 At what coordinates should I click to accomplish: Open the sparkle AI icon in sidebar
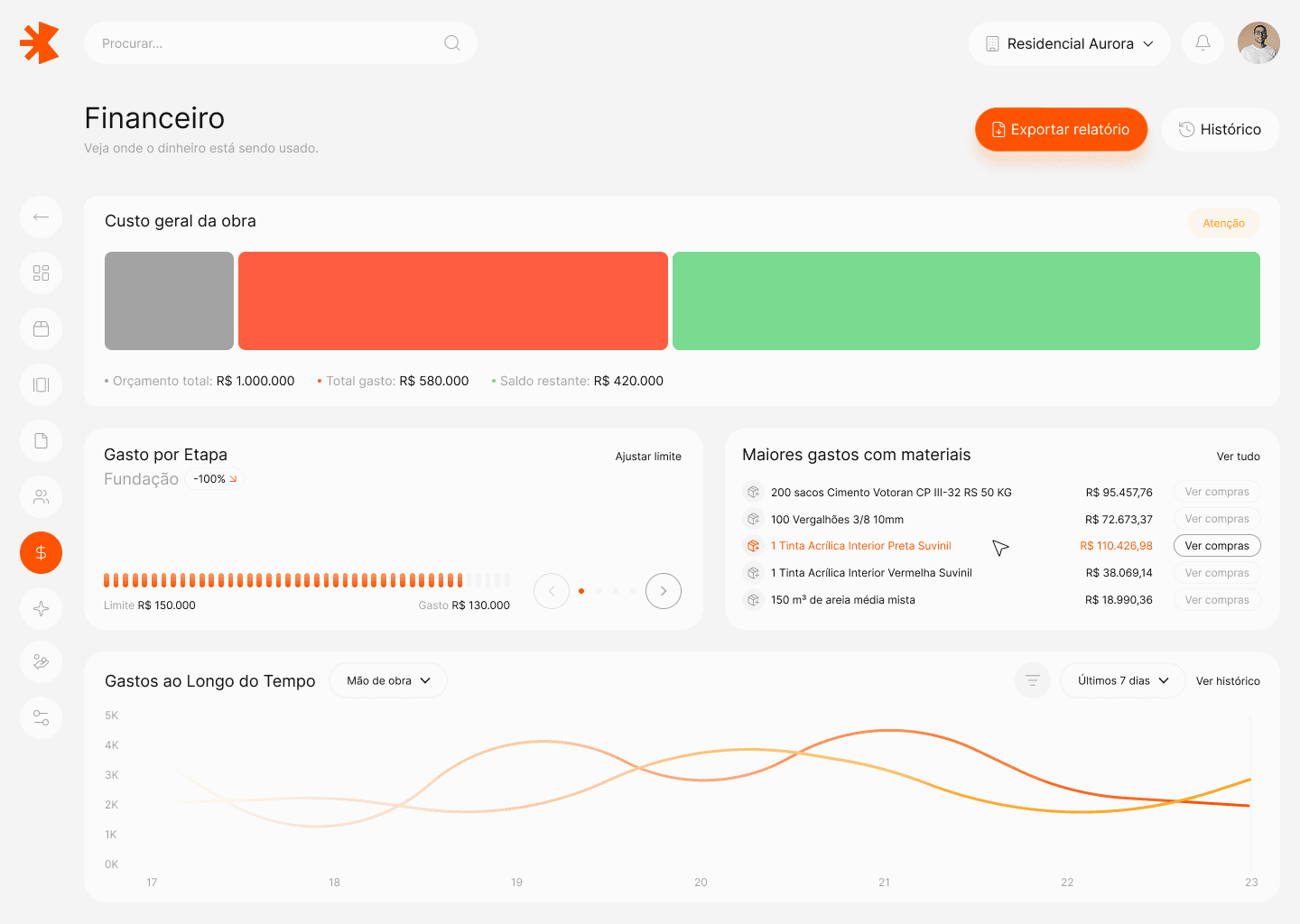click(x=41, y=608)
